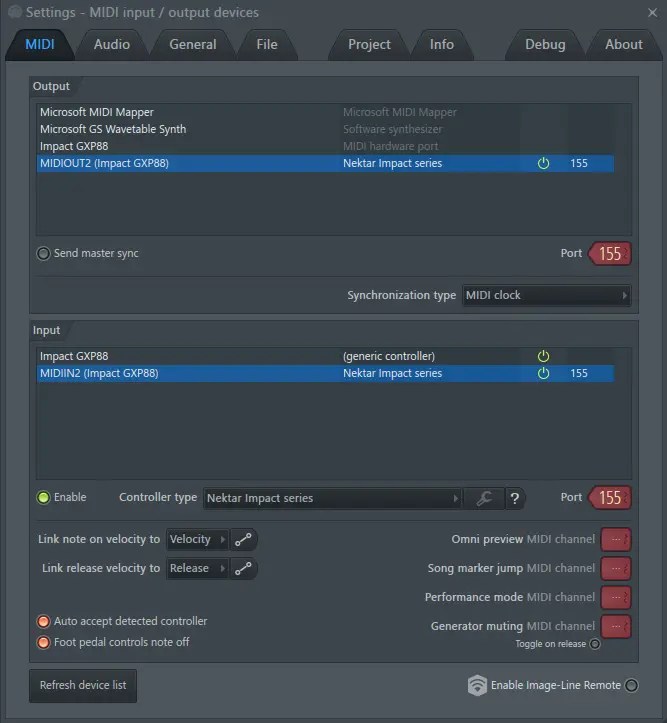Open the About tab
The image size is (667, 723).
pyautogui.click(x=624, y=44)
